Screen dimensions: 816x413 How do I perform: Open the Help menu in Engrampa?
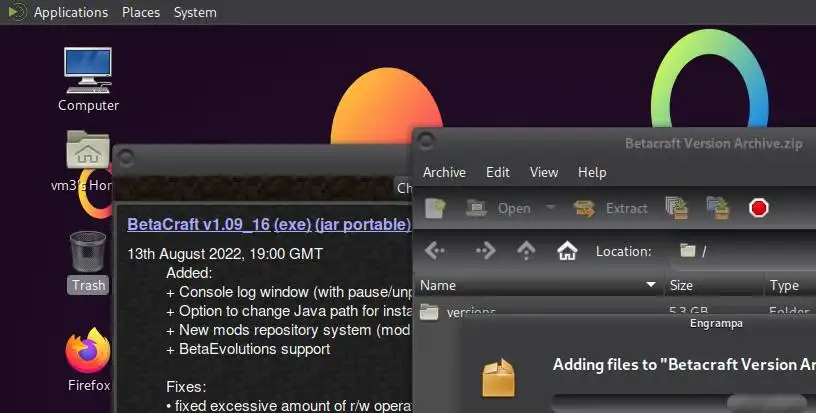(592, 172)
